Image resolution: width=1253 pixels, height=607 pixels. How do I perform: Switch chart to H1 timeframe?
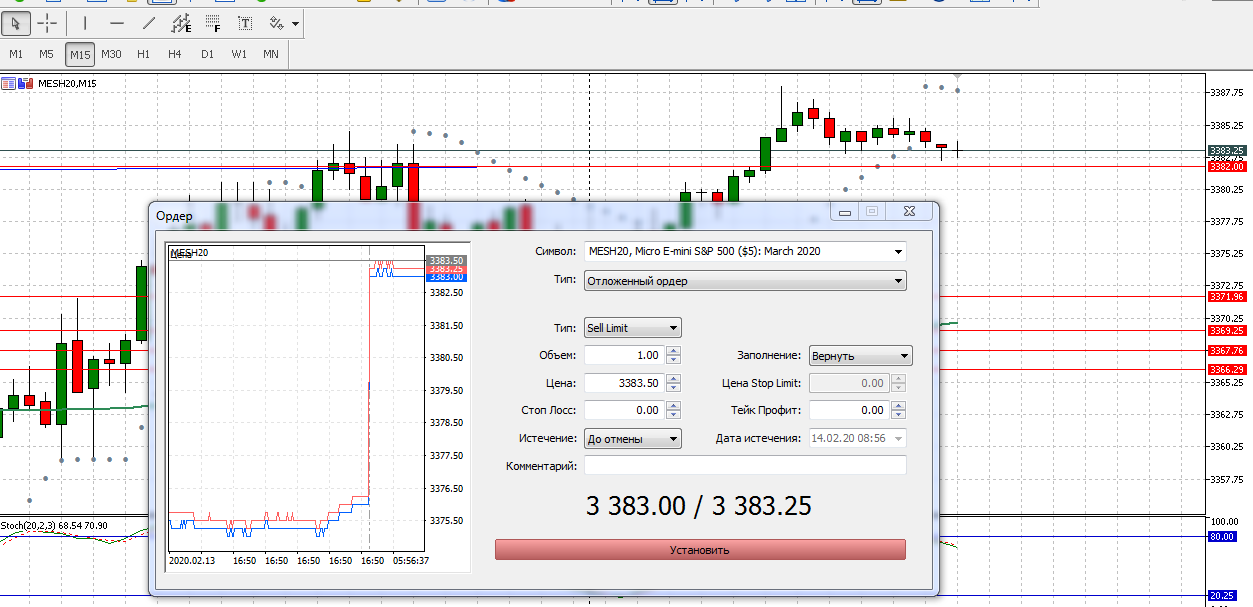(143, 54)
